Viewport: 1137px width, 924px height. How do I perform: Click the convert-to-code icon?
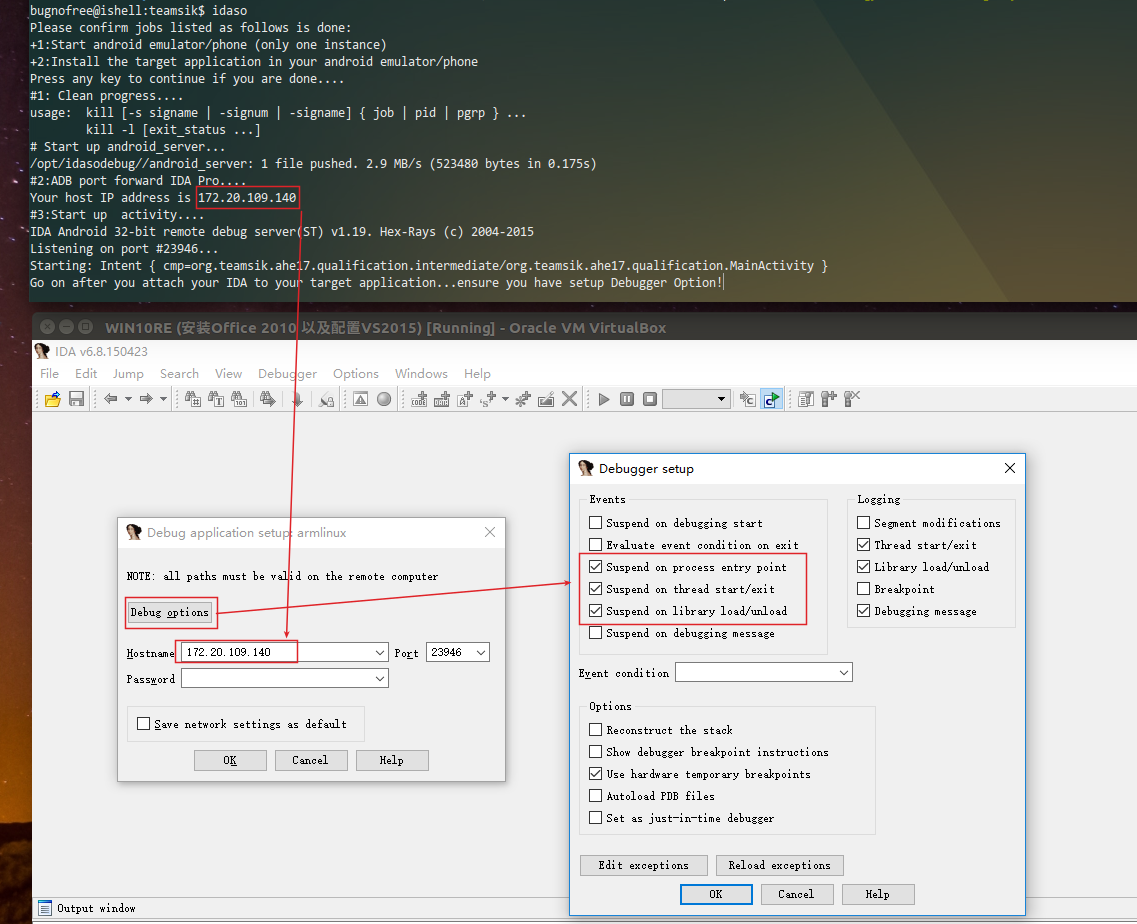pos(419,399)
